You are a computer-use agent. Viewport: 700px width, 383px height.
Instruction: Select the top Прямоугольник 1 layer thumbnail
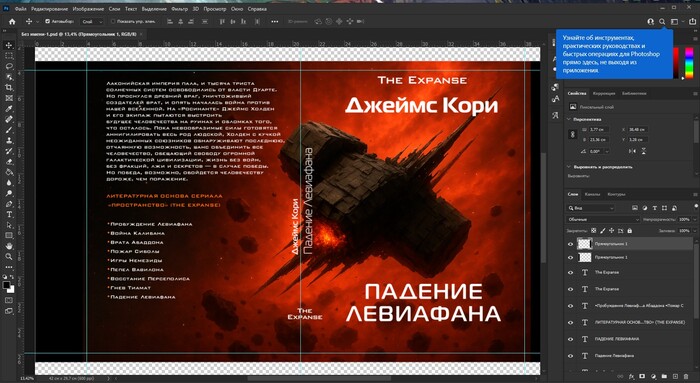tap(584, 244)
